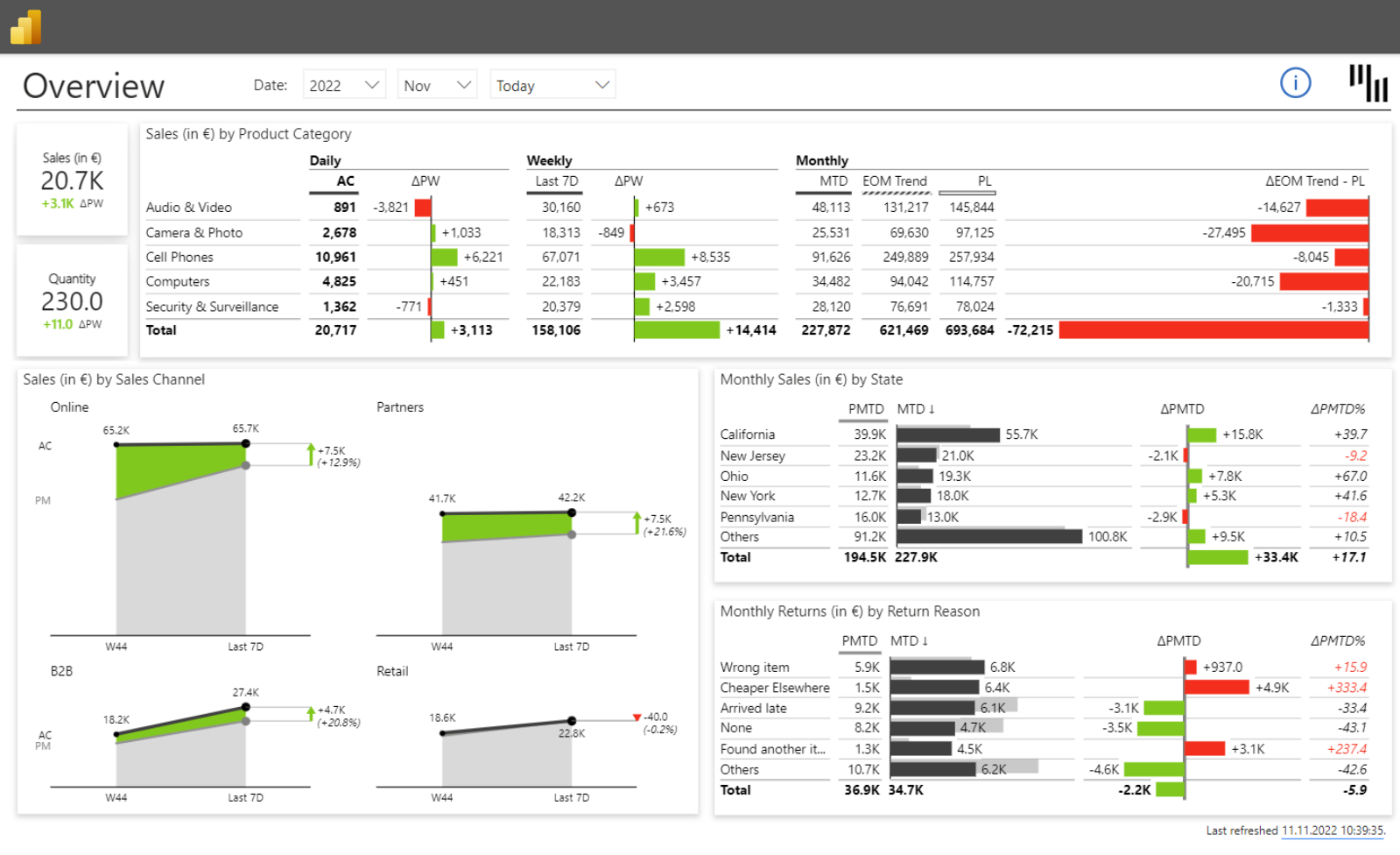1400x855 pixels.
Task: Open the 2022 year dropdown
Action: tap(344, 85)
